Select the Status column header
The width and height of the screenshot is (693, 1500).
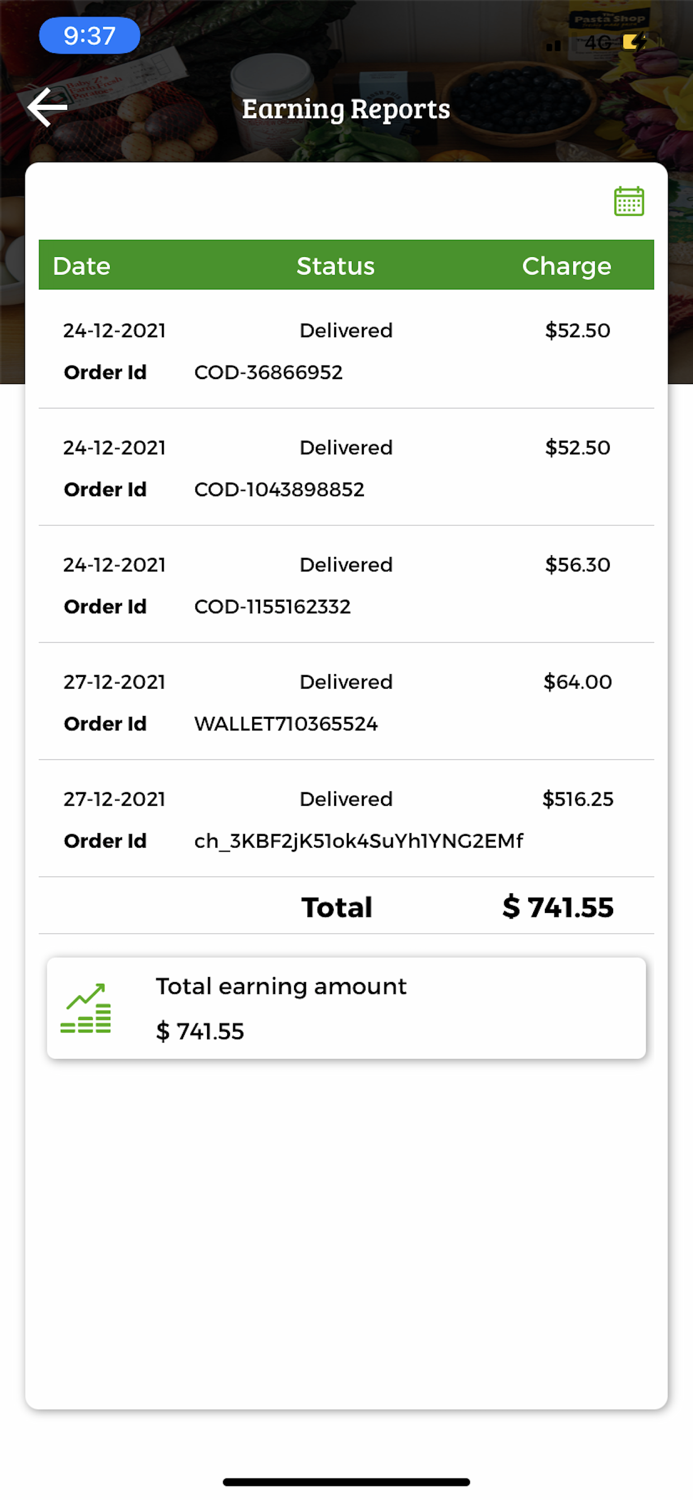[335, 265]
